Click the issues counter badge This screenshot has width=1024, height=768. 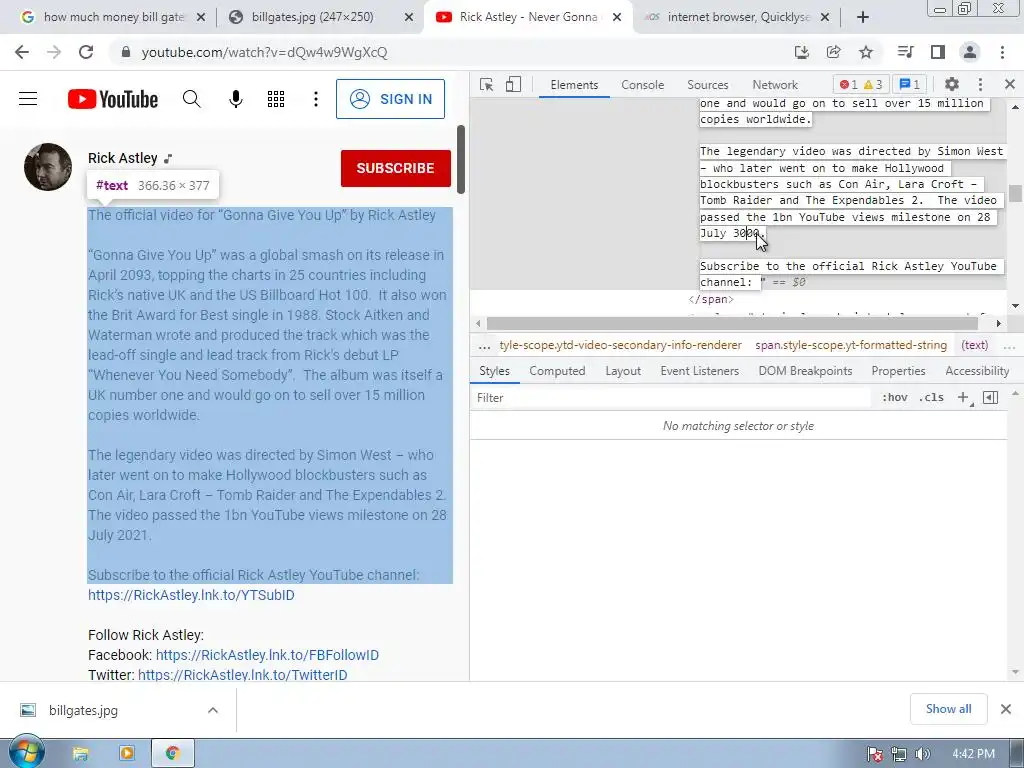[x=910, y=84]
